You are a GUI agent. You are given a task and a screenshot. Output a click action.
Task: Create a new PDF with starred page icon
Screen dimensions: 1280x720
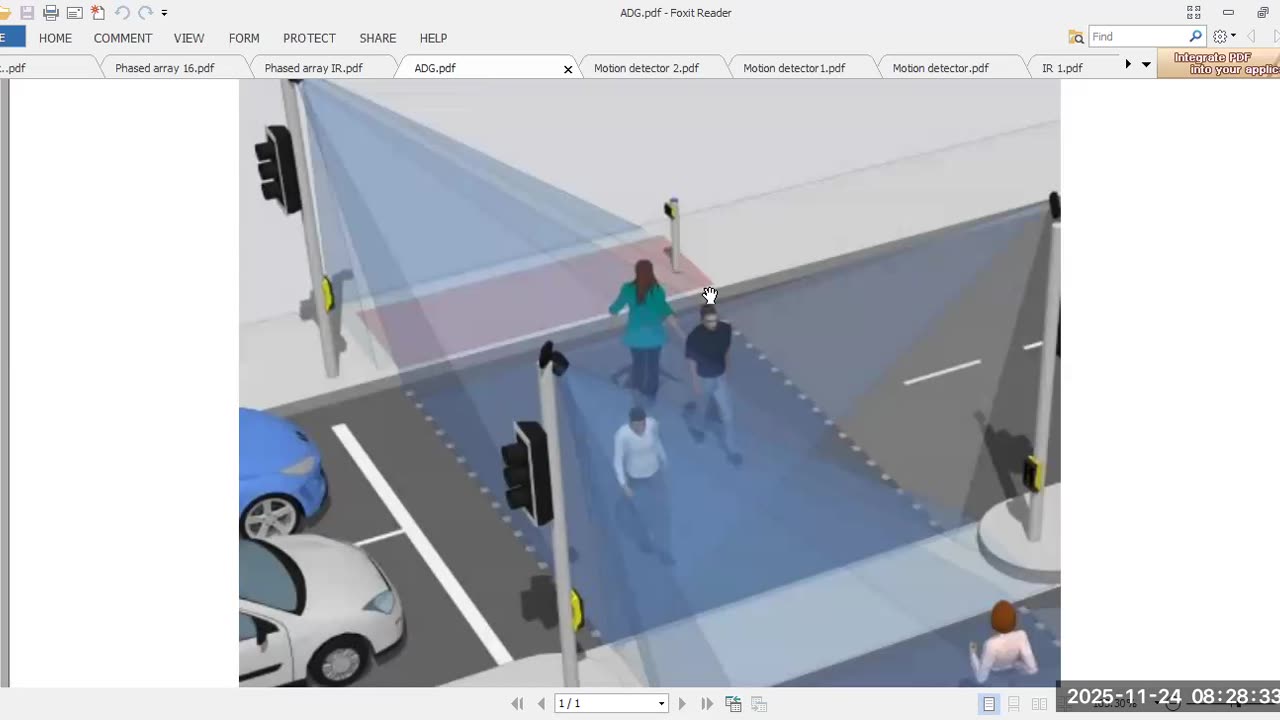98,13
